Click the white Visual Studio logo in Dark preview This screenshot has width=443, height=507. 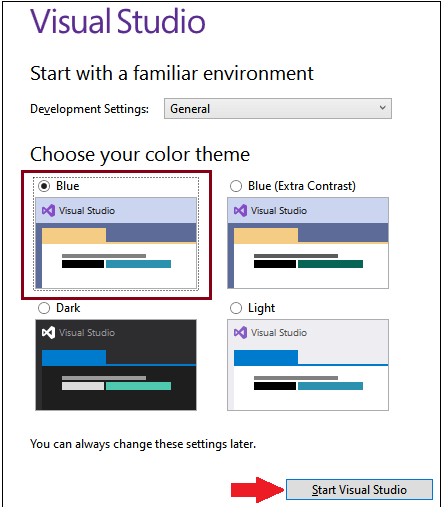coord(48,333)
